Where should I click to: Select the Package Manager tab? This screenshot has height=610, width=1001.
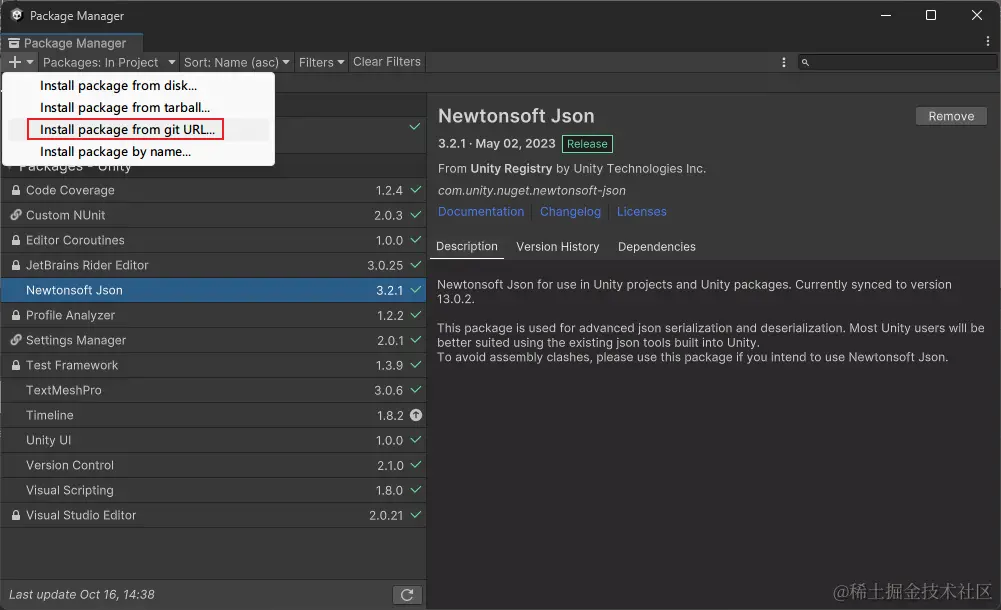[72, 43]
